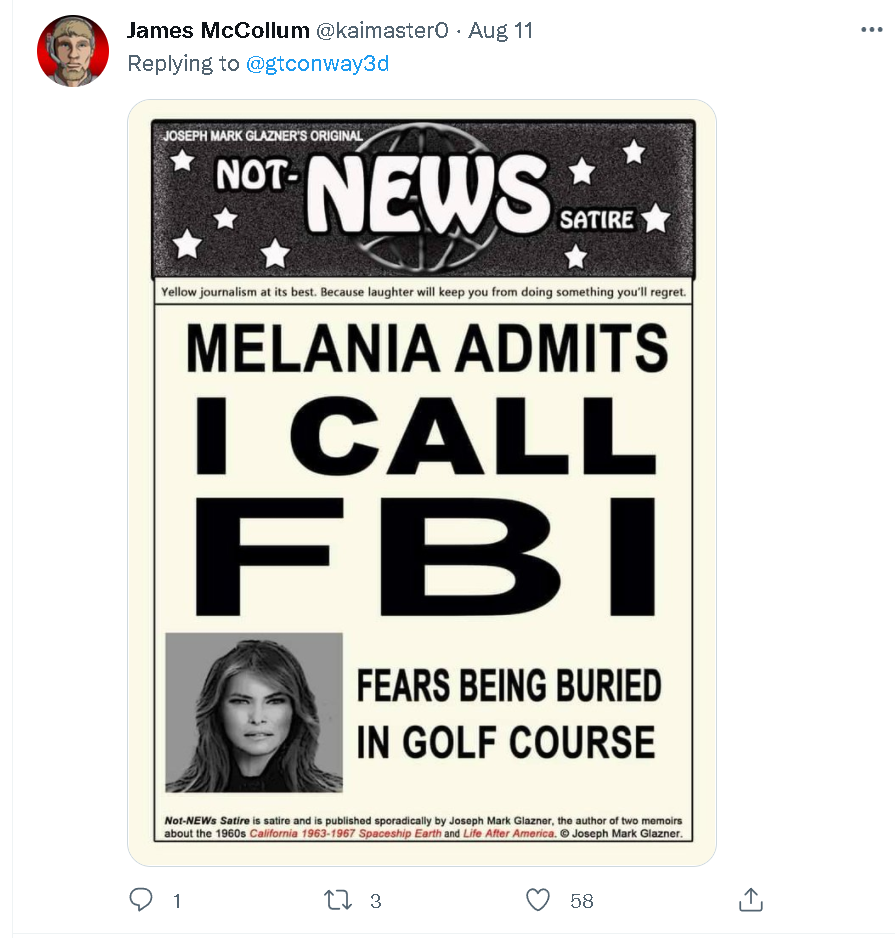Image resolution: width=895 pixels, height=938 pixels.
Task: Click the retweet count showing 3
Action: pos(375,901)
